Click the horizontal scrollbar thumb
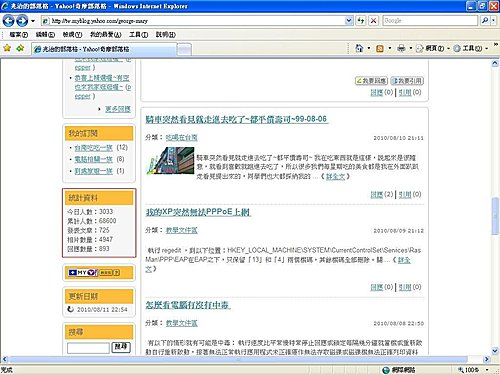The width and height of the screenshot is (500, 375). point(238,359)
